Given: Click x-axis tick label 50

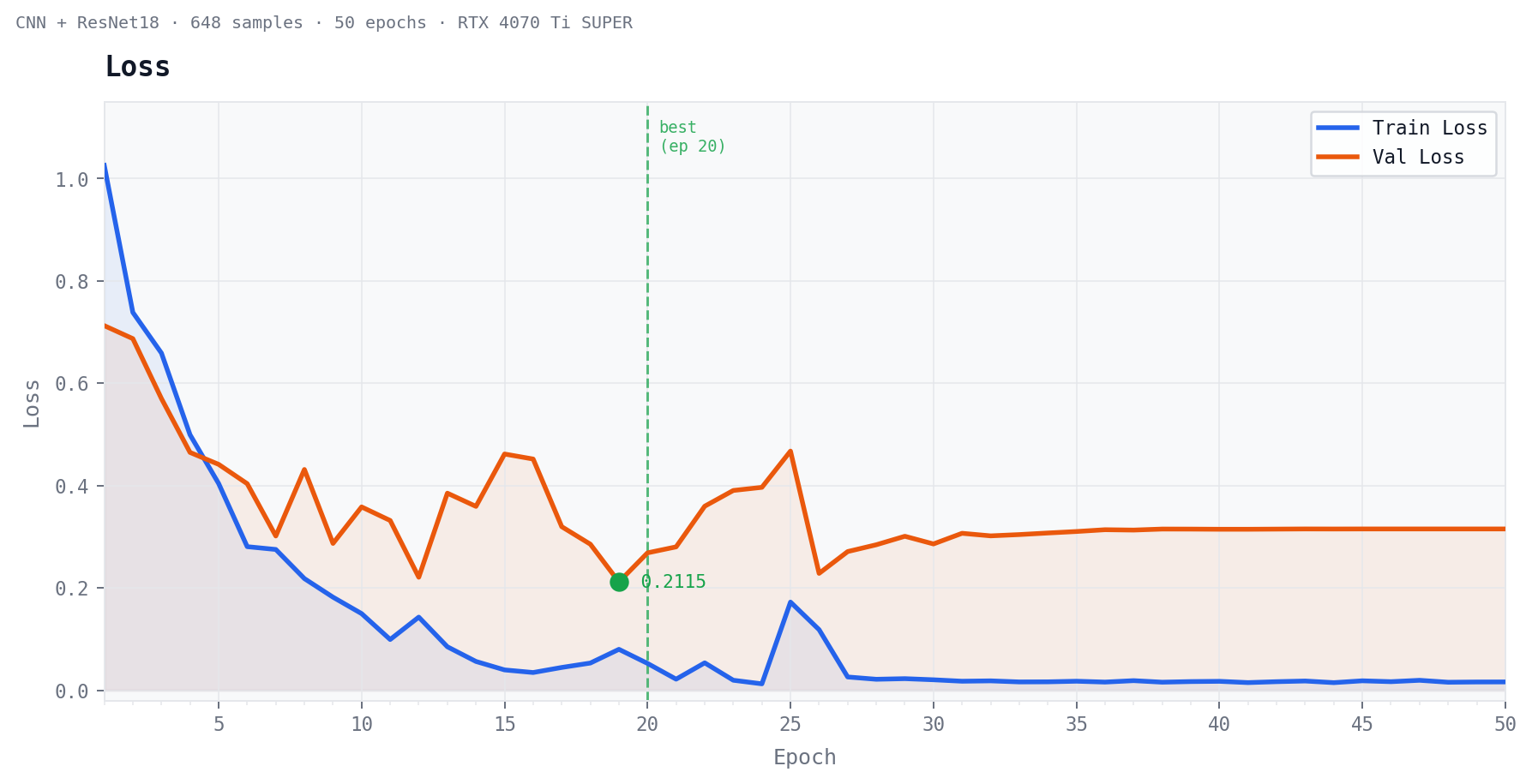Looking at the screenshot, I should tap(1504, 725).
